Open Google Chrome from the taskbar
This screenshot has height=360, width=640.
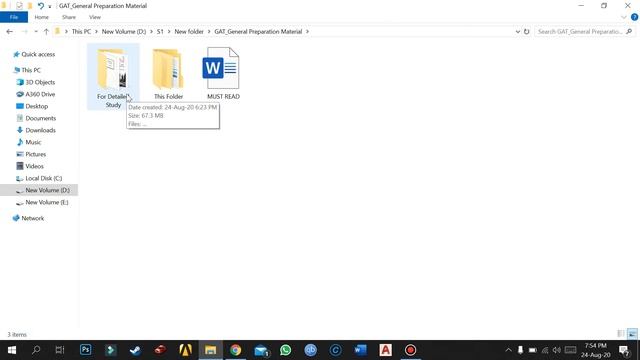pyautogui.click(x=236, y=350)
